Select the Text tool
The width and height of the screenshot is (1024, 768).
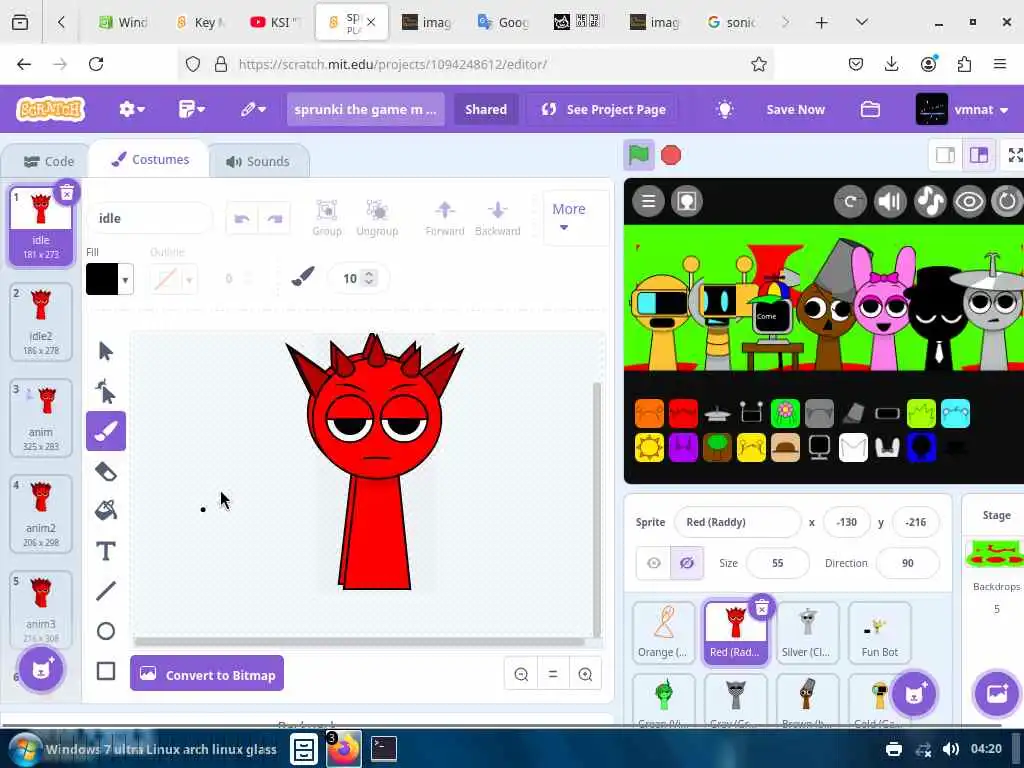[106, 551]
